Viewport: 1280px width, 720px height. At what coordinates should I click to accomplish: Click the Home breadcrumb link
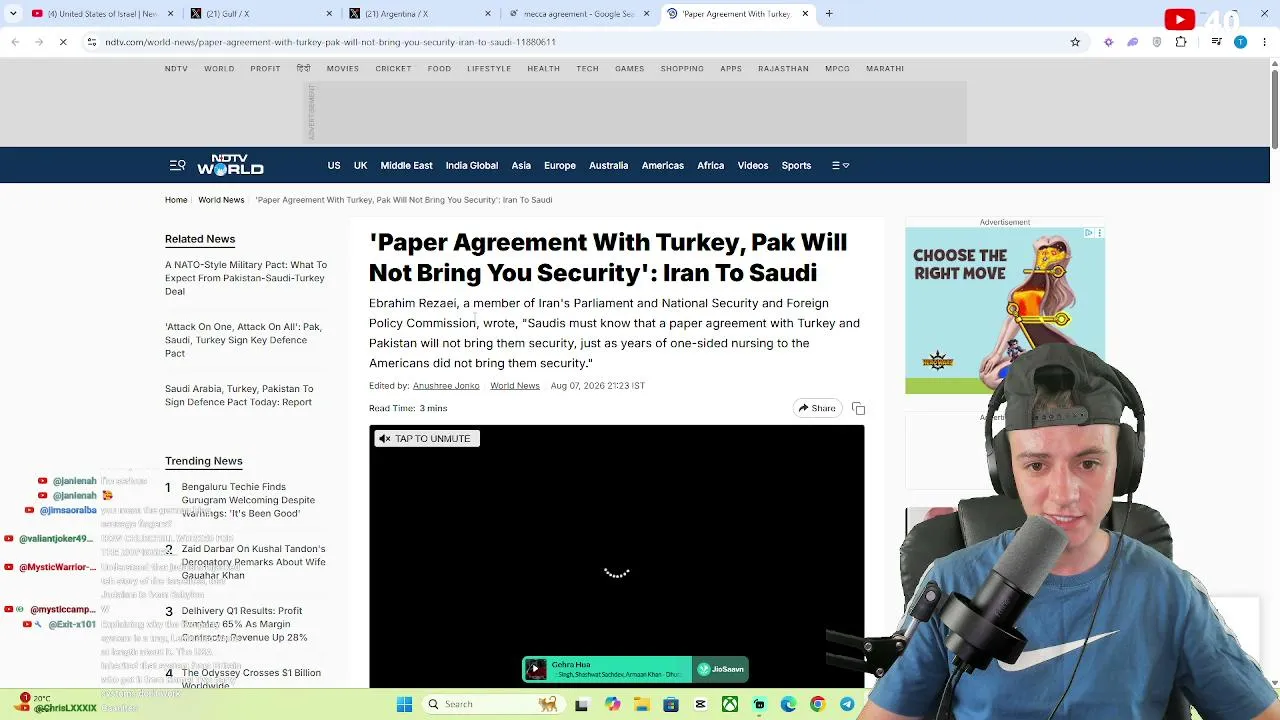(x=176, y=200)
